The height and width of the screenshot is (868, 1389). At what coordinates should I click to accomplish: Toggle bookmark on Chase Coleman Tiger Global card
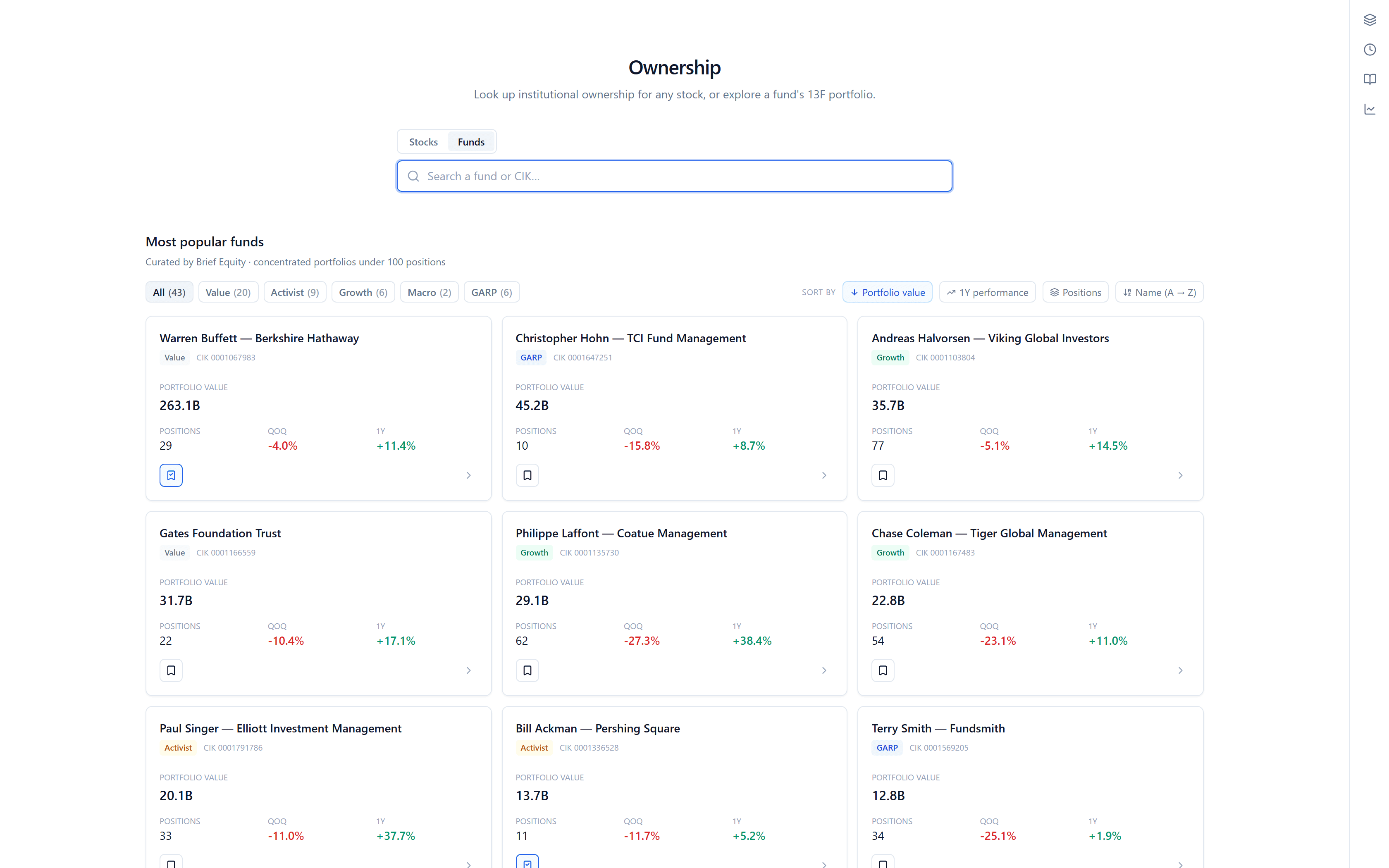(883, 670)
